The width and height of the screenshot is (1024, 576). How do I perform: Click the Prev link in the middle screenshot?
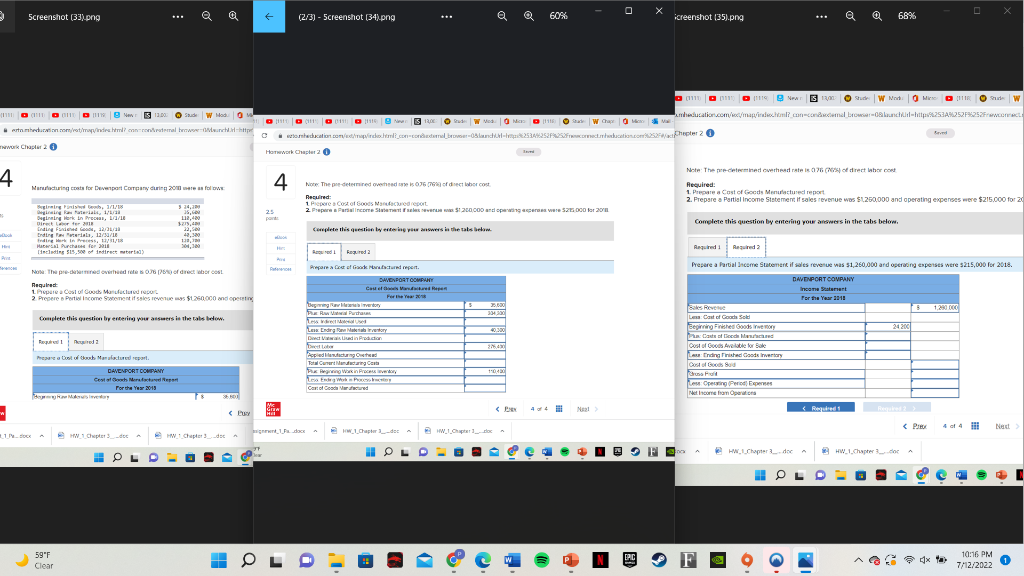coord(506,409)
